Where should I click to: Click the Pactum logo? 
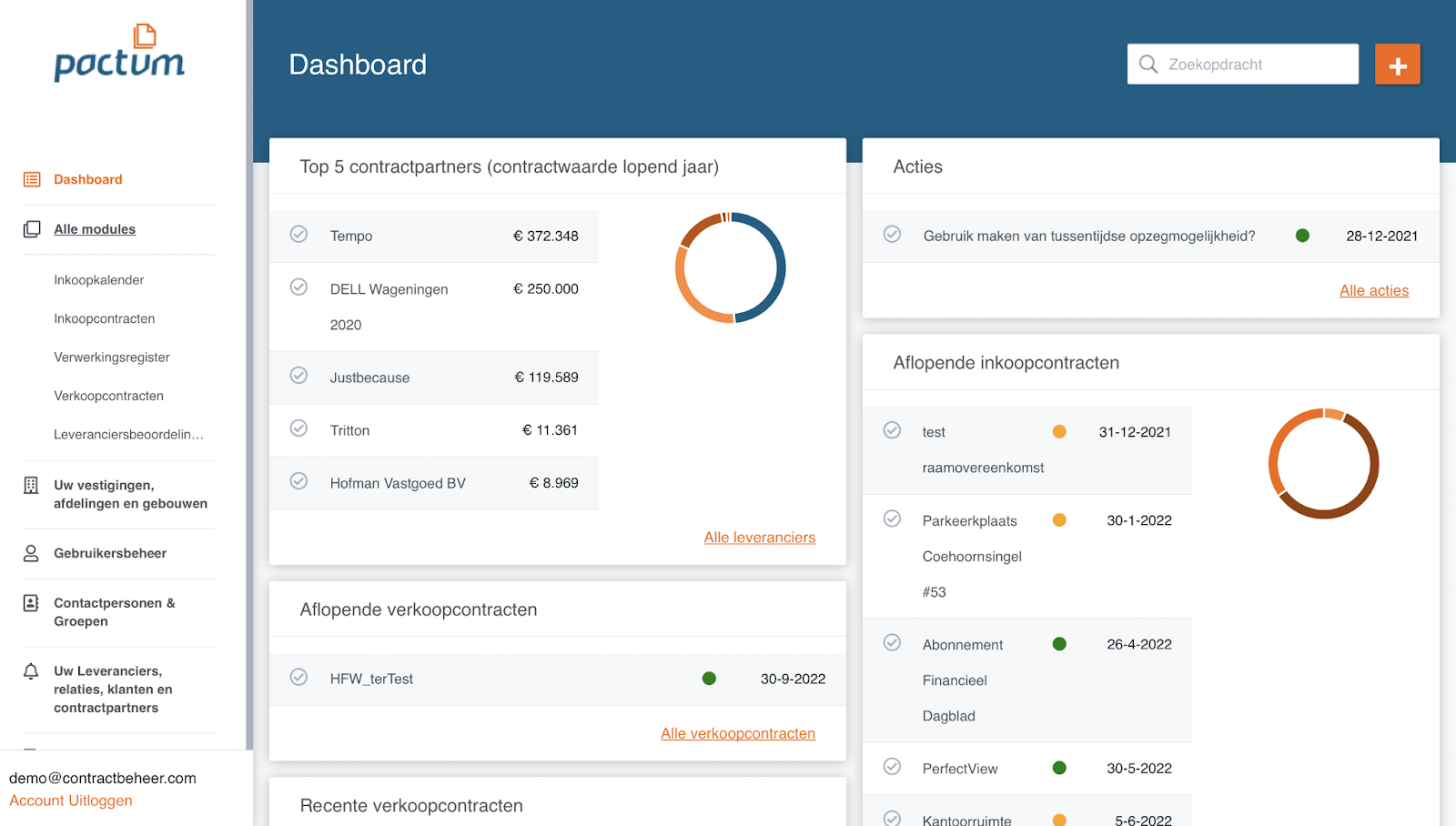click(x=119, y=53)
